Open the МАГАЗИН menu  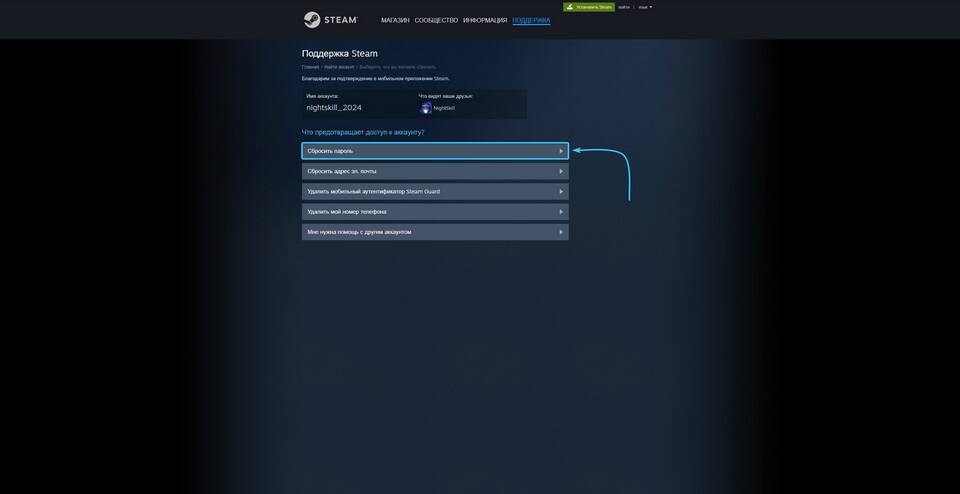click(395, 20)
